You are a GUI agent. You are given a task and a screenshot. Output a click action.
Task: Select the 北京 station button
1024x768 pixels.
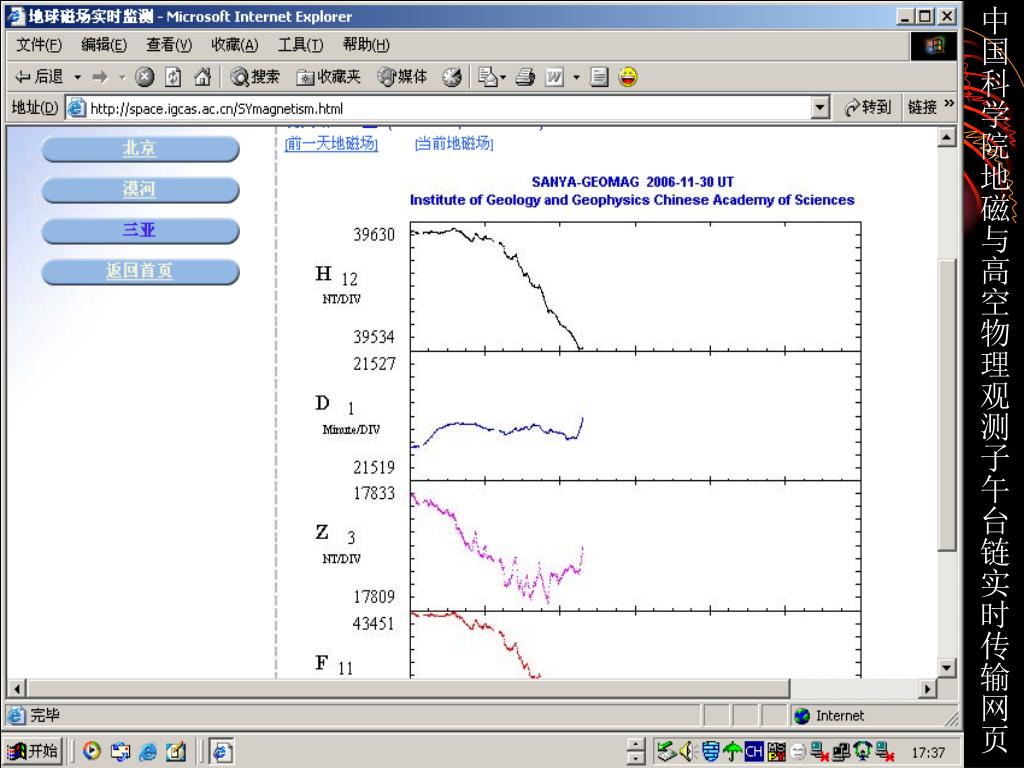point(140,148)
